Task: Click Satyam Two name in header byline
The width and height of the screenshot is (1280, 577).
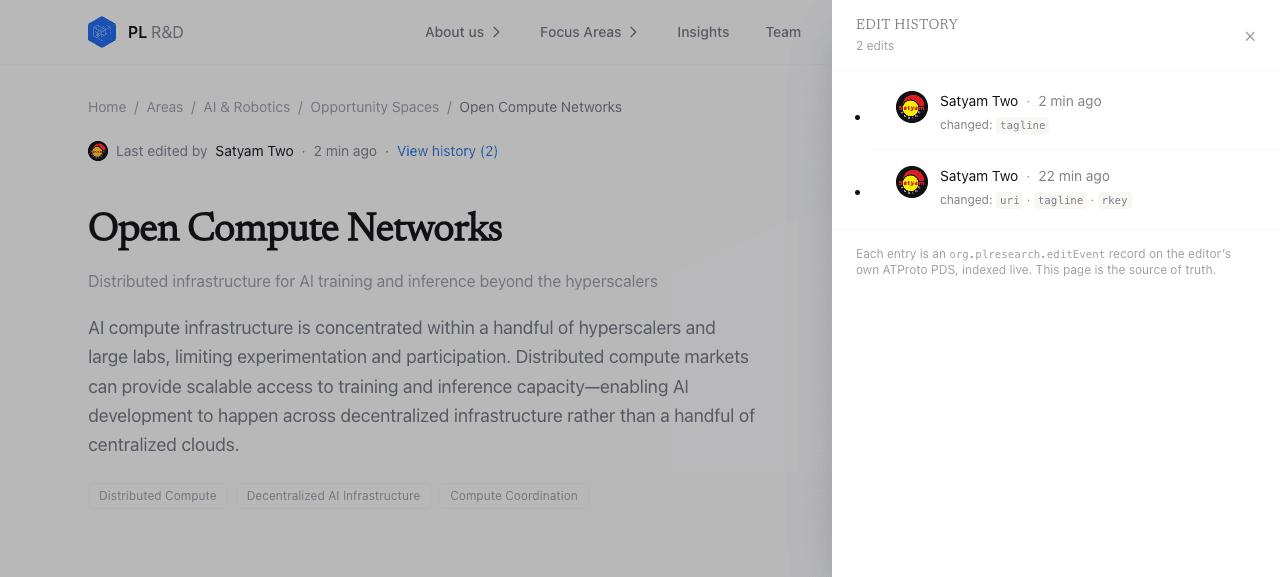Action: coord(254,151)
